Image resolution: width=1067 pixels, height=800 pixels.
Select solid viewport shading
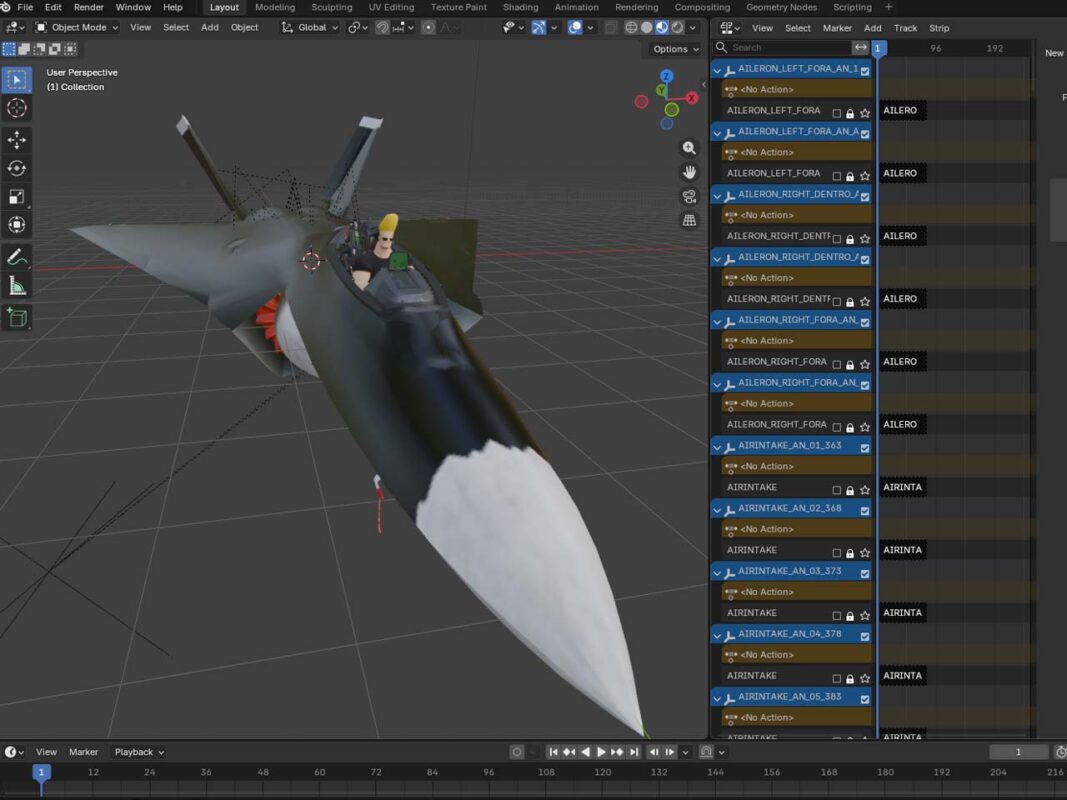click(x=647, y=27)
